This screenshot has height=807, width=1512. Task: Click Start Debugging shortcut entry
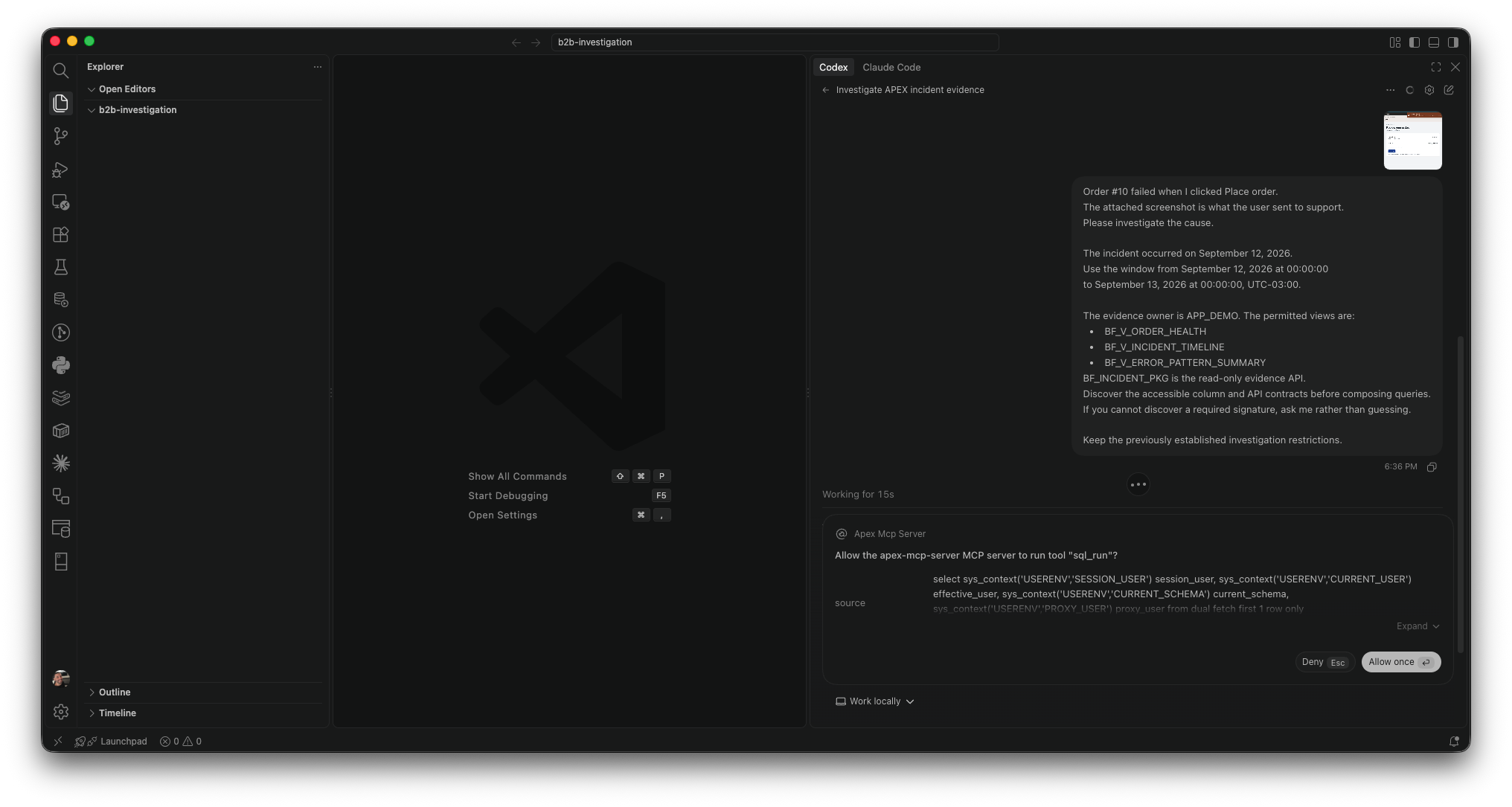(x=569, y=496)
